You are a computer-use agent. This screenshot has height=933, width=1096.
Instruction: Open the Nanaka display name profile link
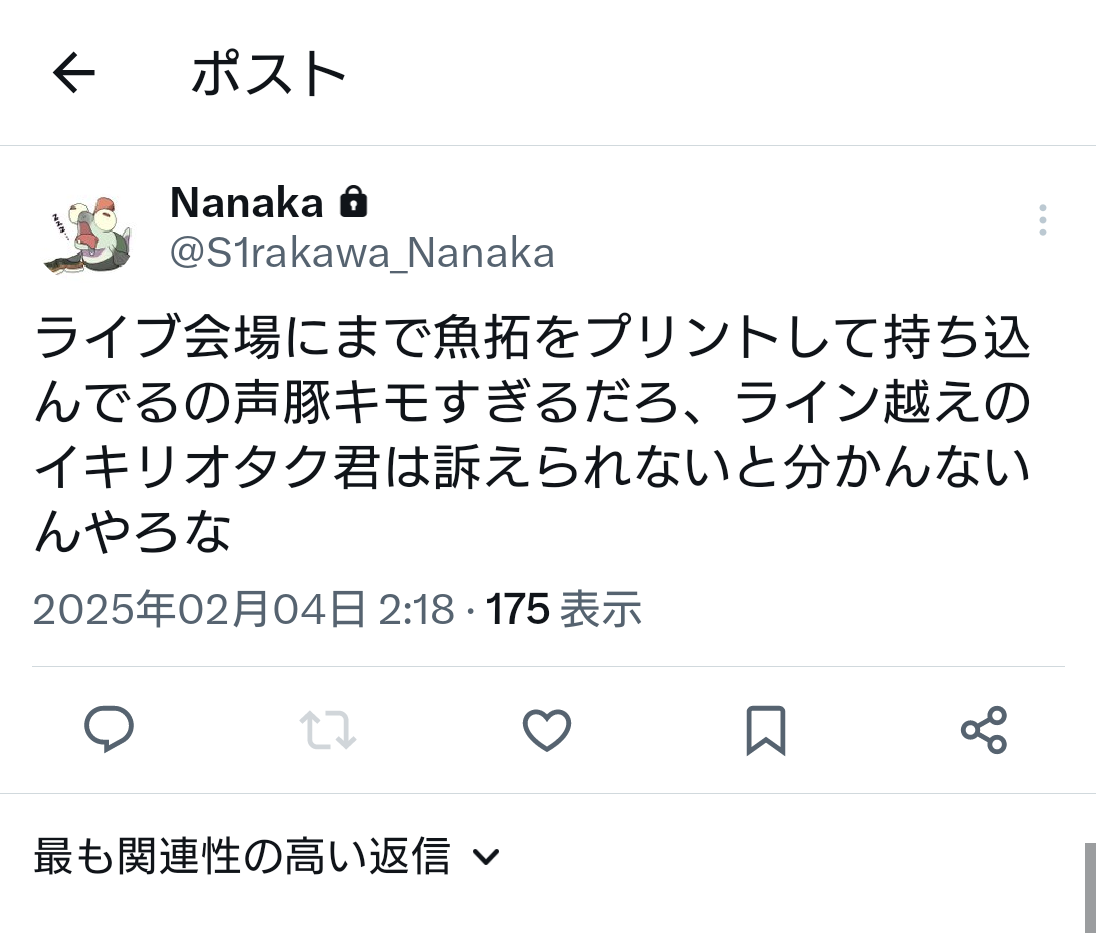point(247,203)
